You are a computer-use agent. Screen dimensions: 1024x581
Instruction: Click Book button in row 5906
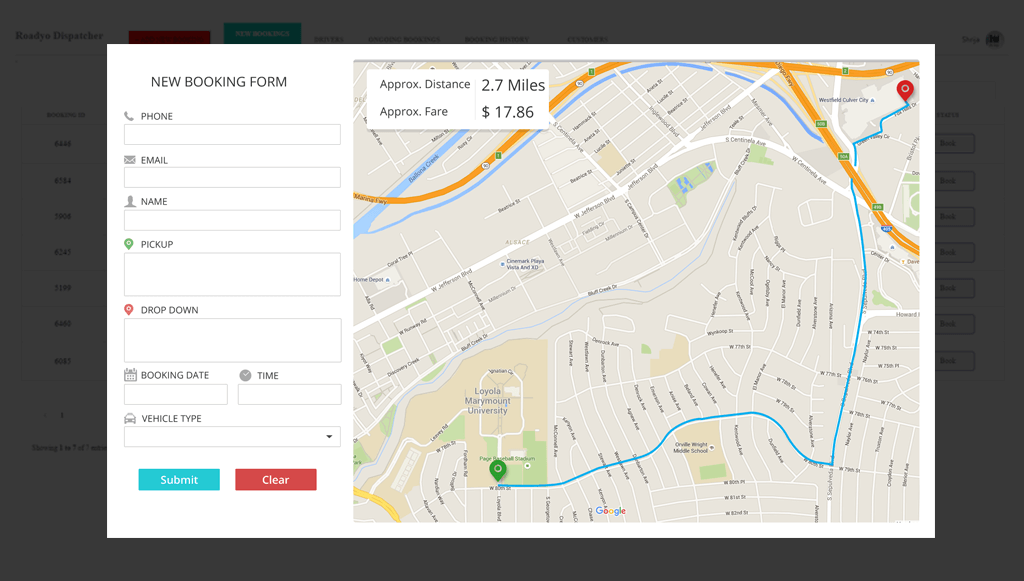coord(954,217)
